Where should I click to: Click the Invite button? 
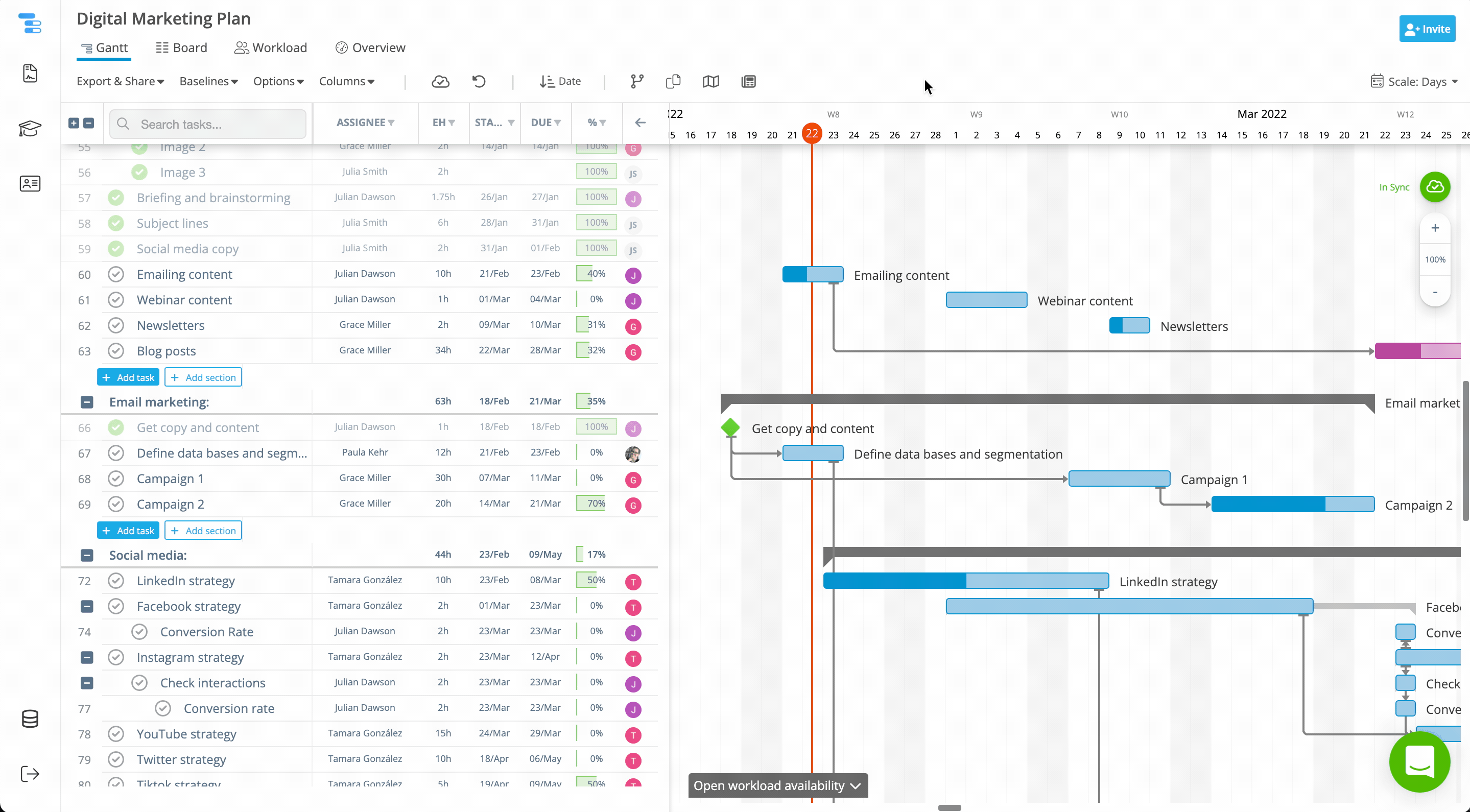pyautogui.click(x=1427, y=29)
